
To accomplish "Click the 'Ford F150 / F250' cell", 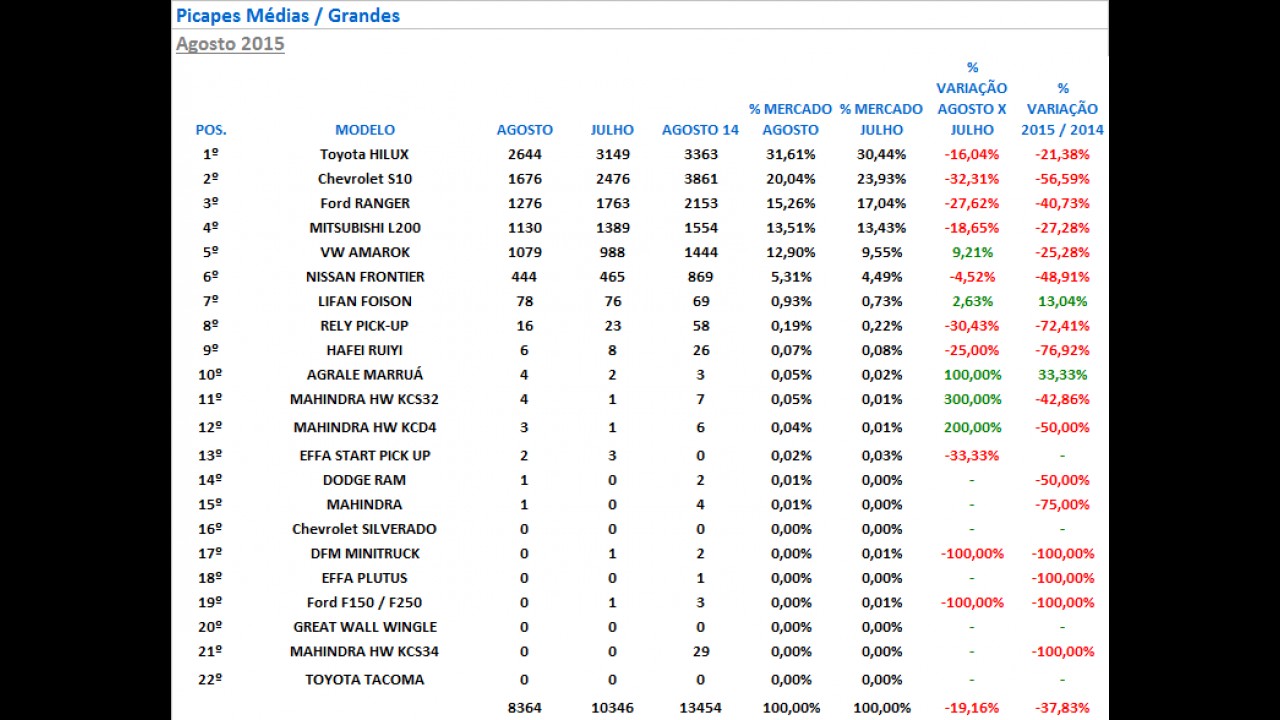I will pos(365,602).
